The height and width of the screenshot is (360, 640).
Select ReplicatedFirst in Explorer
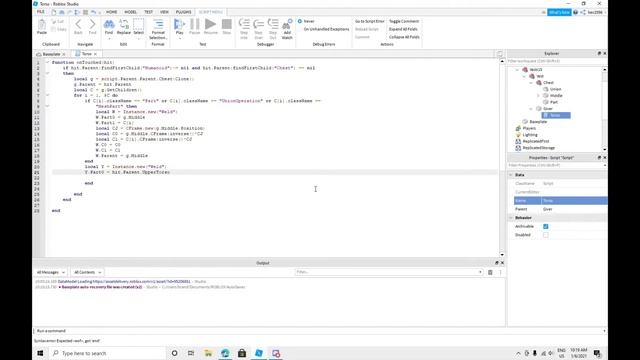pos(536,141)
